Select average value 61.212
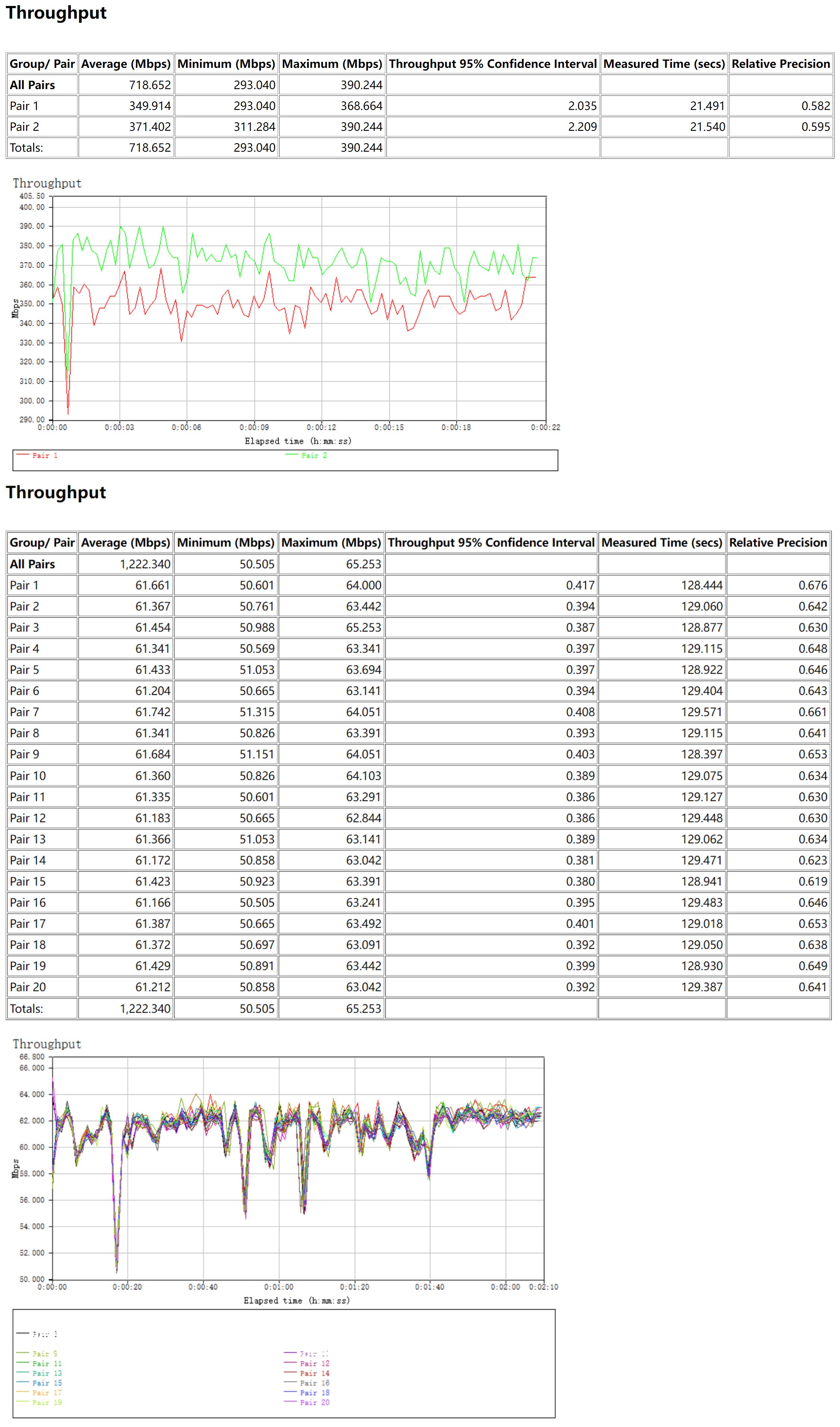The image size is (840, 1427). point(153,987)
